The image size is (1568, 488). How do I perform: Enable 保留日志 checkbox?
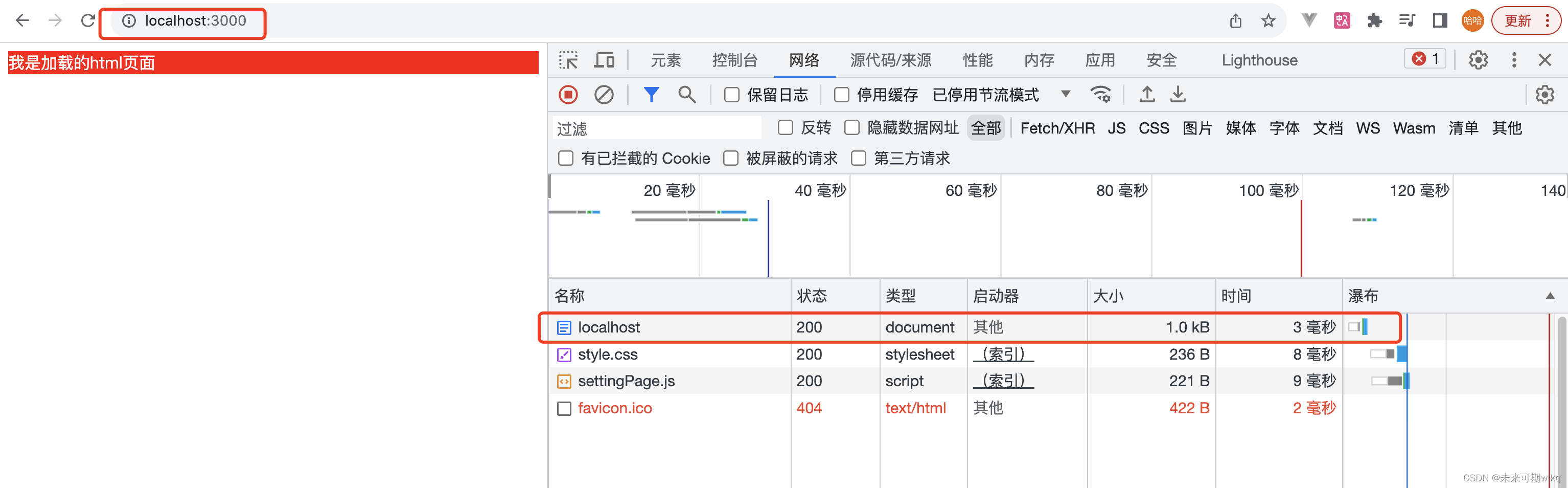pos(732,95)
